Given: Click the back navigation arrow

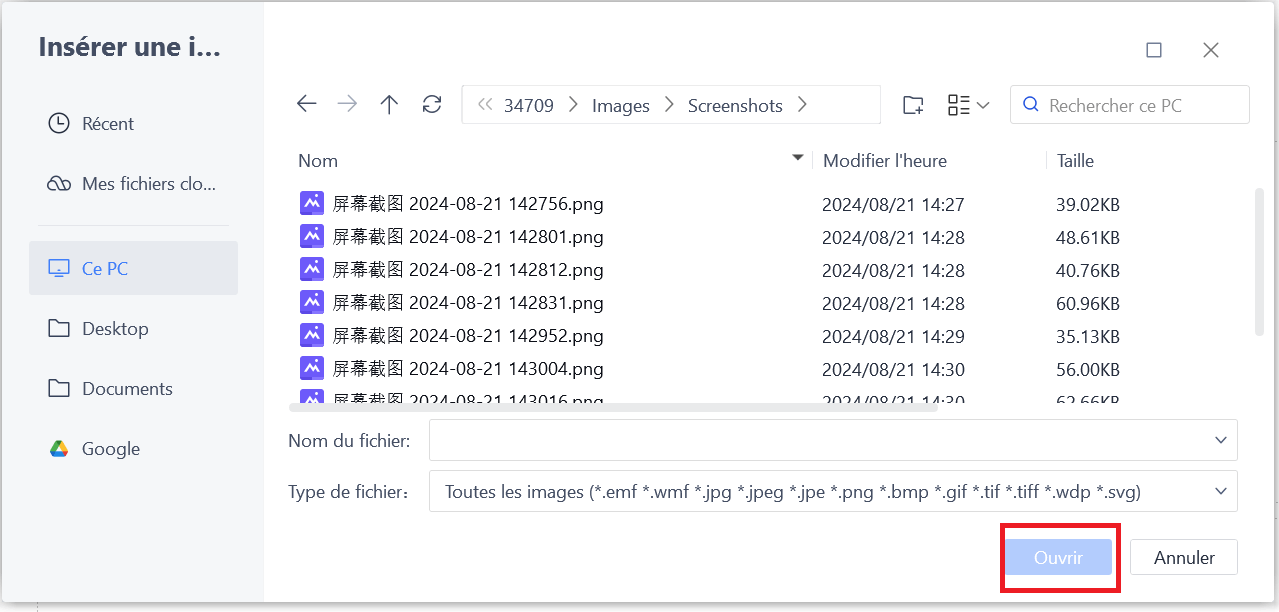Looking at the screenshot, I should [307, 105].
